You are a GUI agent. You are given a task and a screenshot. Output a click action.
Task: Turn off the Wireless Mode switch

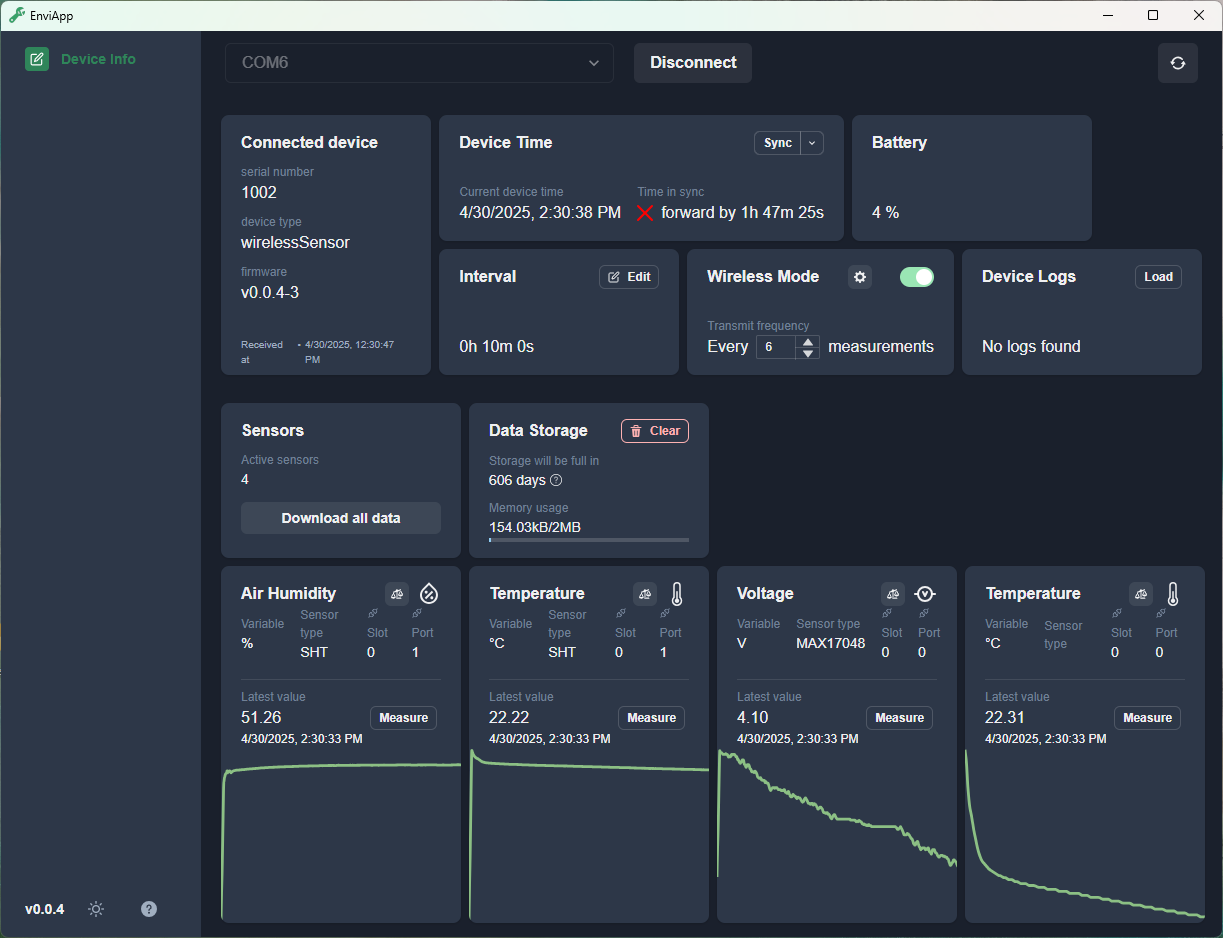click(916, 277)
